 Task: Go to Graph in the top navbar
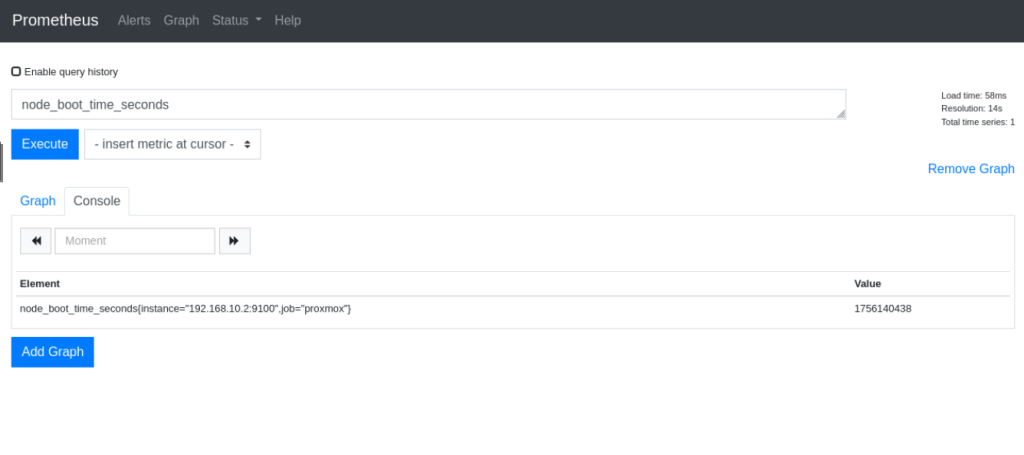pyautogui.click(x=182, y=20)
